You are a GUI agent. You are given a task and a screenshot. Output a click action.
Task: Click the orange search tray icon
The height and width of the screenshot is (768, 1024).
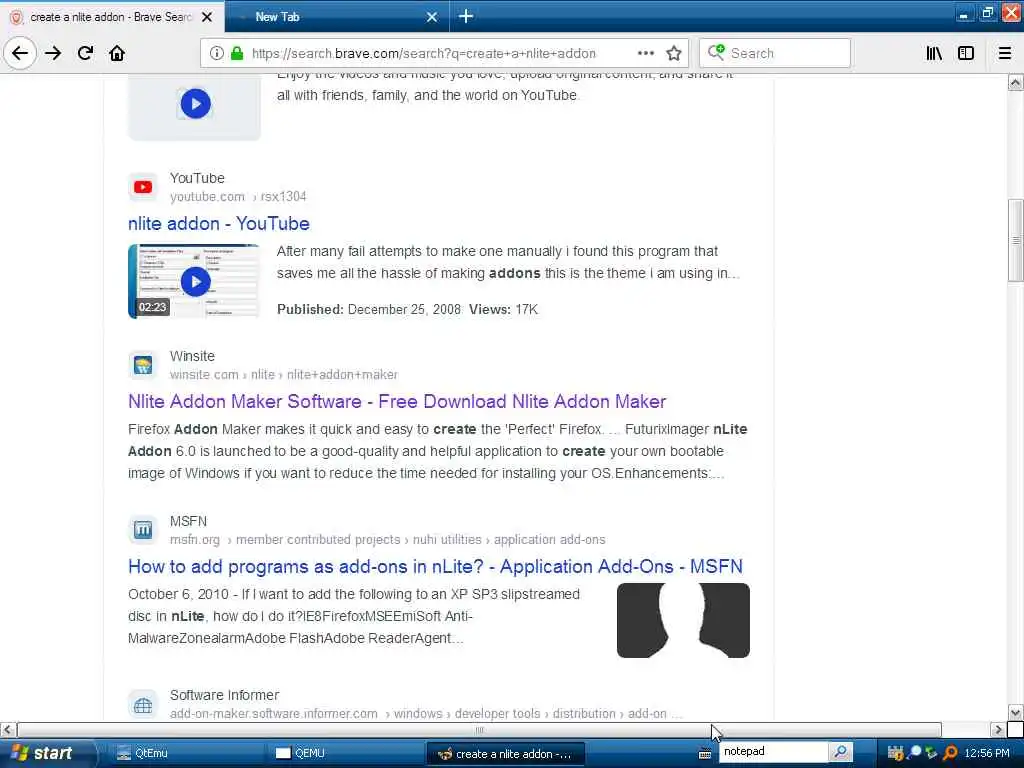click(x=950, y=753)
